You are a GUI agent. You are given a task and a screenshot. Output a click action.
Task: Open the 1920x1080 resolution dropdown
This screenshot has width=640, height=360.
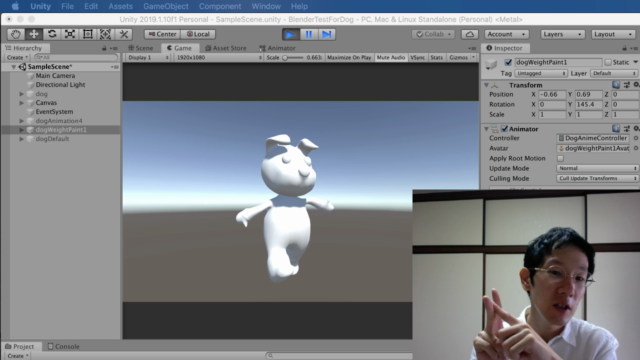(x=219, y=58)
